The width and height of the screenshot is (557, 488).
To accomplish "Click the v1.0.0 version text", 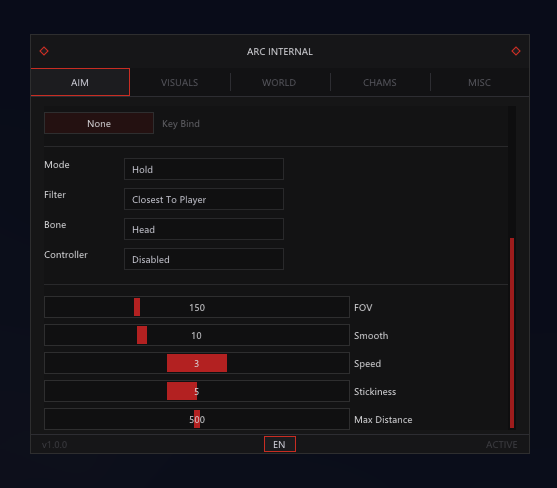I will [x=54, y=445].
